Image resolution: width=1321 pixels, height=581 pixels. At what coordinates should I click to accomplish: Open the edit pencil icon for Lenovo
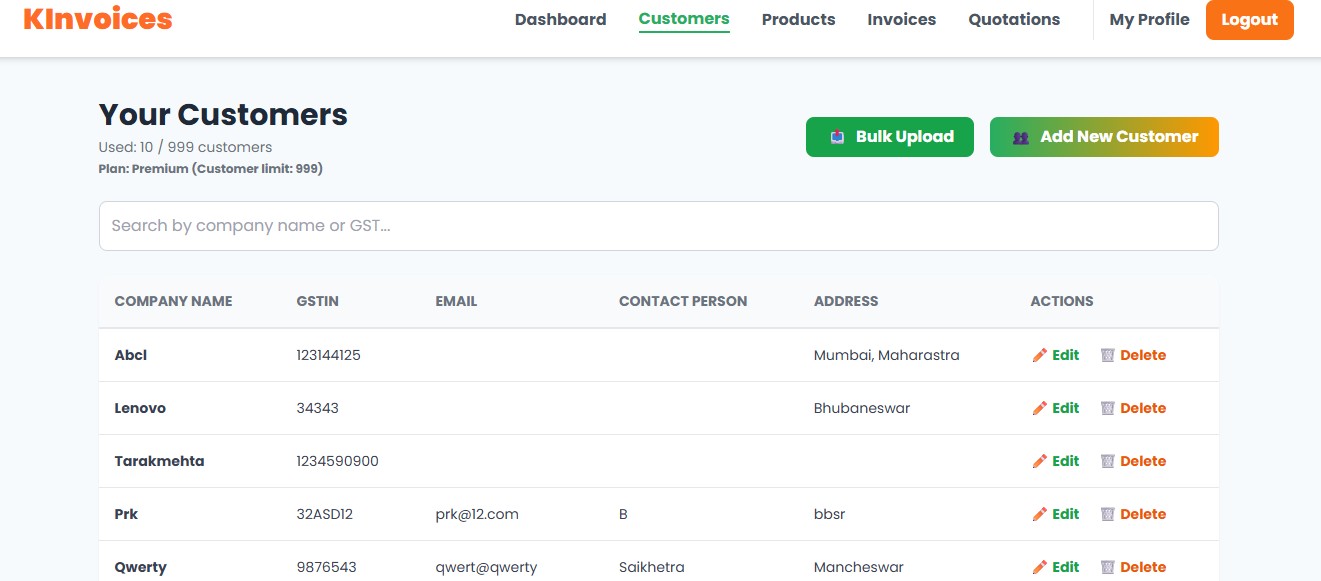point(1040,408)
